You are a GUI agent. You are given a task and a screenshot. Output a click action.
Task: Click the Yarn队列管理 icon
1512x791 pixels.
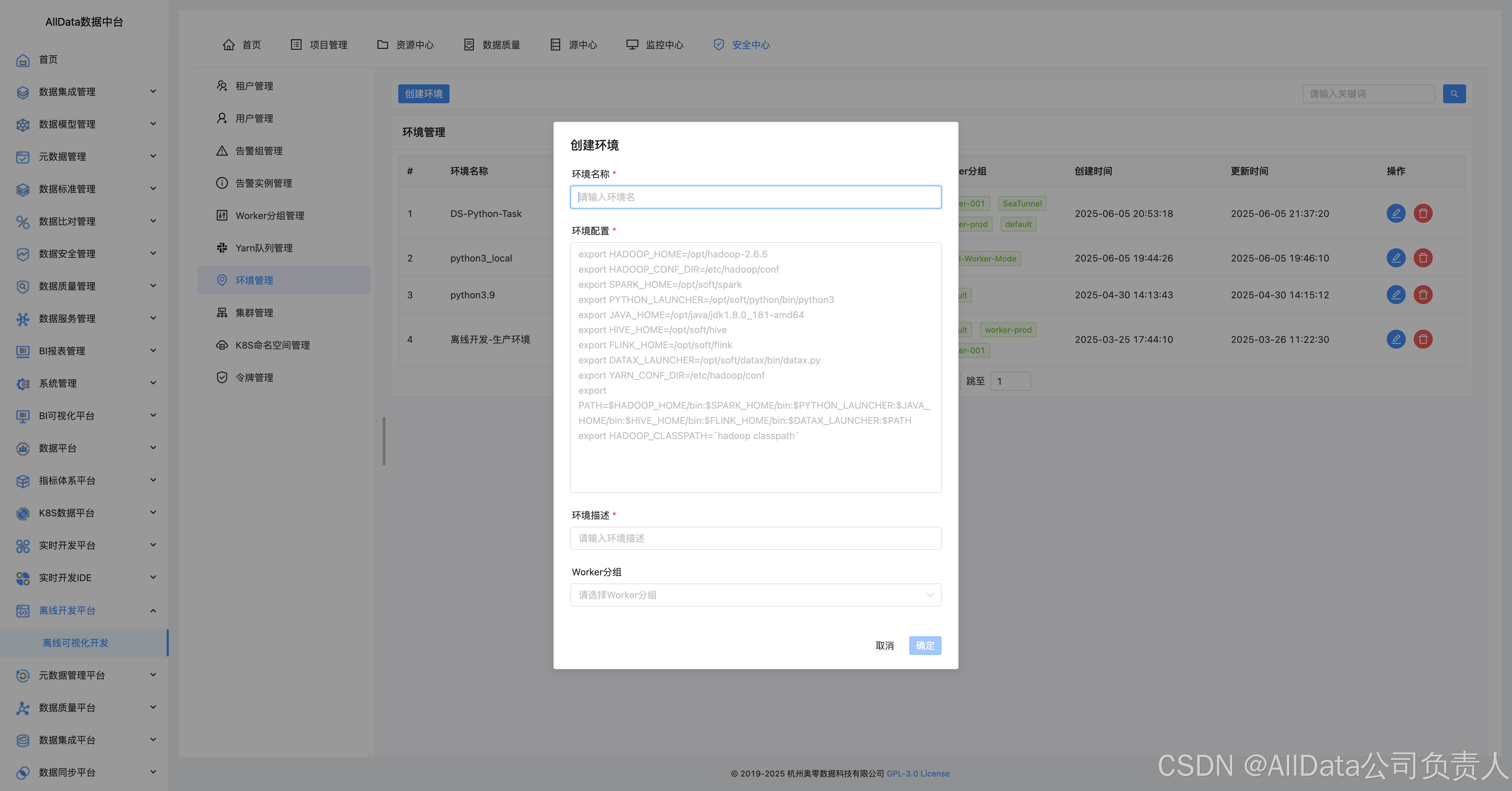click(x=222, y=248)
